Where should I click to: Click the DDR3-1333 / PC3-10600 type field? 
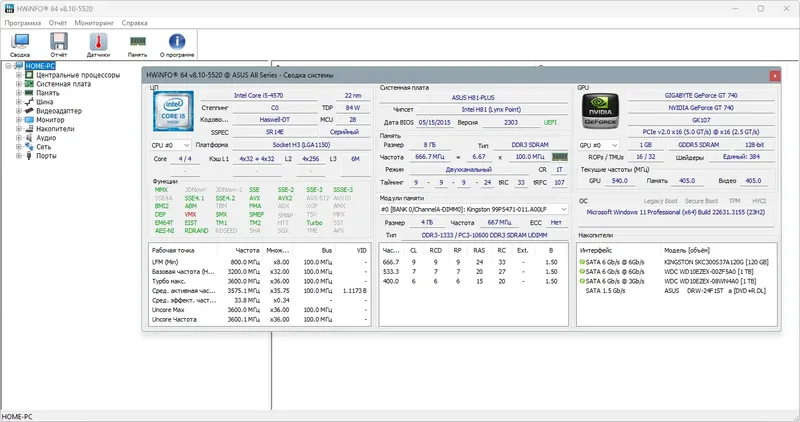click(x=484, y=235)
